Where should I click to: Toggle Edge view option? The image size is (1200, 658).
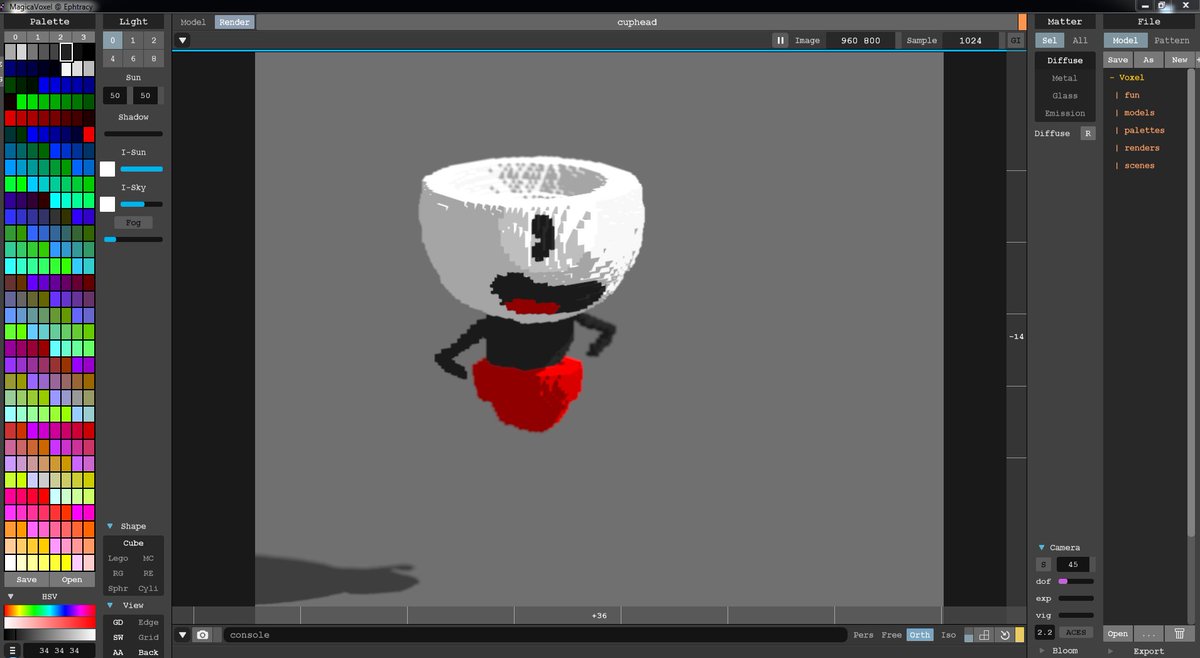148,622
